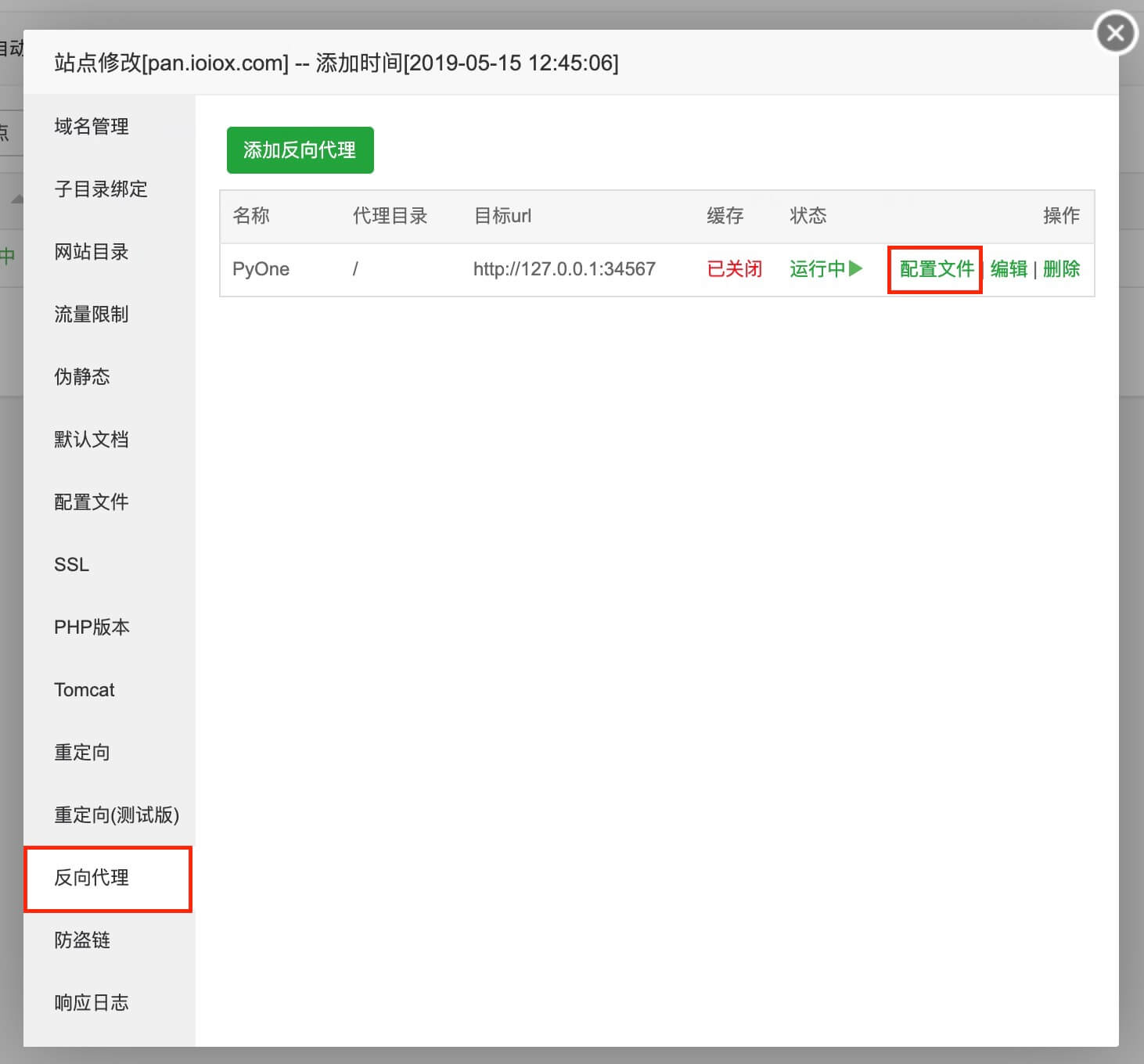Switch to 子目录绑定 tab
This screenshot has width=1144, height=1064.
pos(101,189)
